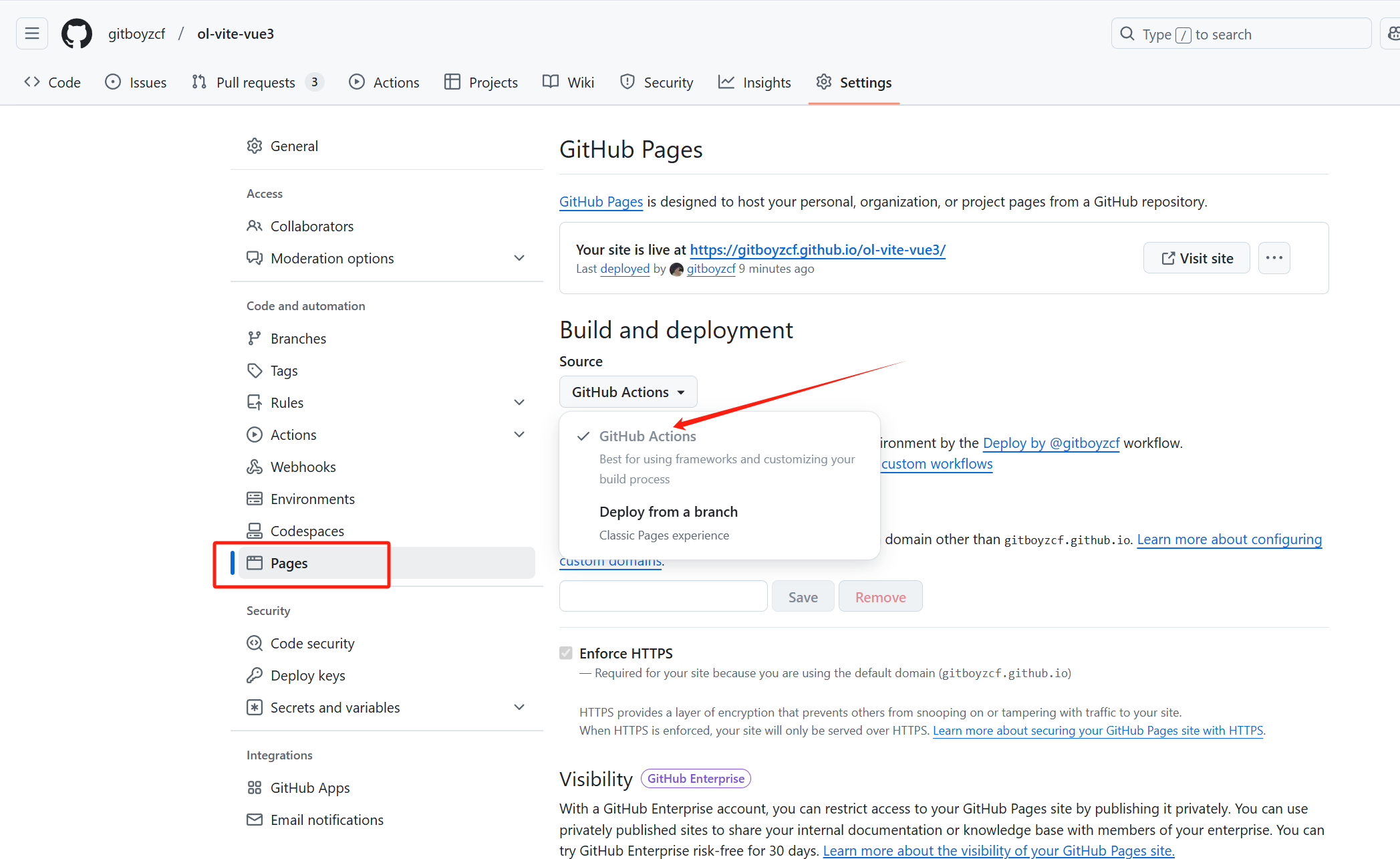The width and height of the screenshot is (1400, 859).
Task: Open the Deploy by @gitboyzcf workflow link
Action: coord(1051,443)
